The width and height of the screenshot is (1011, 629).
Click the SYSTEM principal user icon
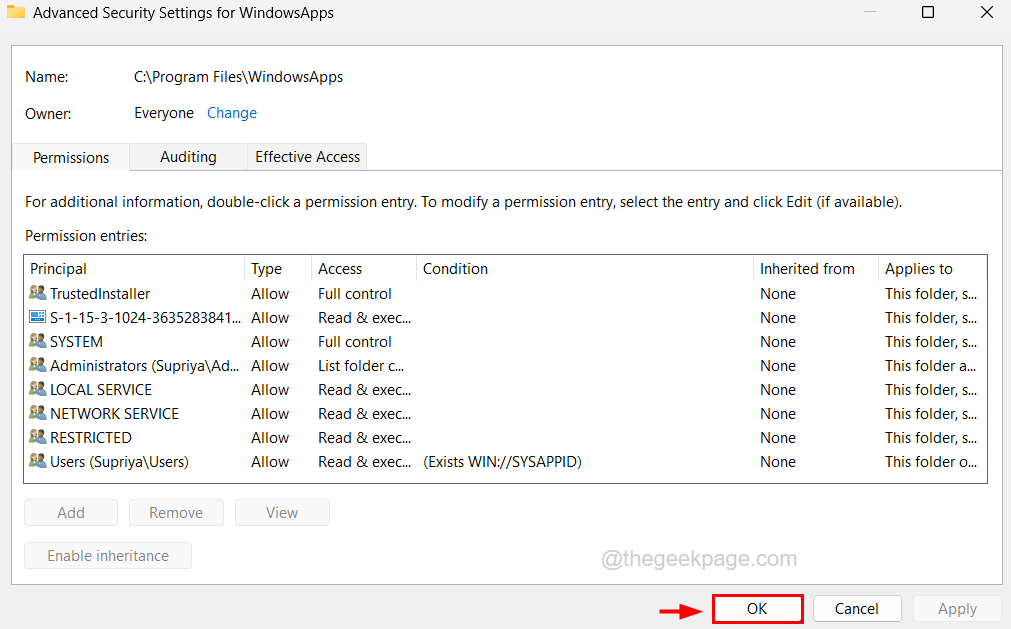click(x=38, y=342)
